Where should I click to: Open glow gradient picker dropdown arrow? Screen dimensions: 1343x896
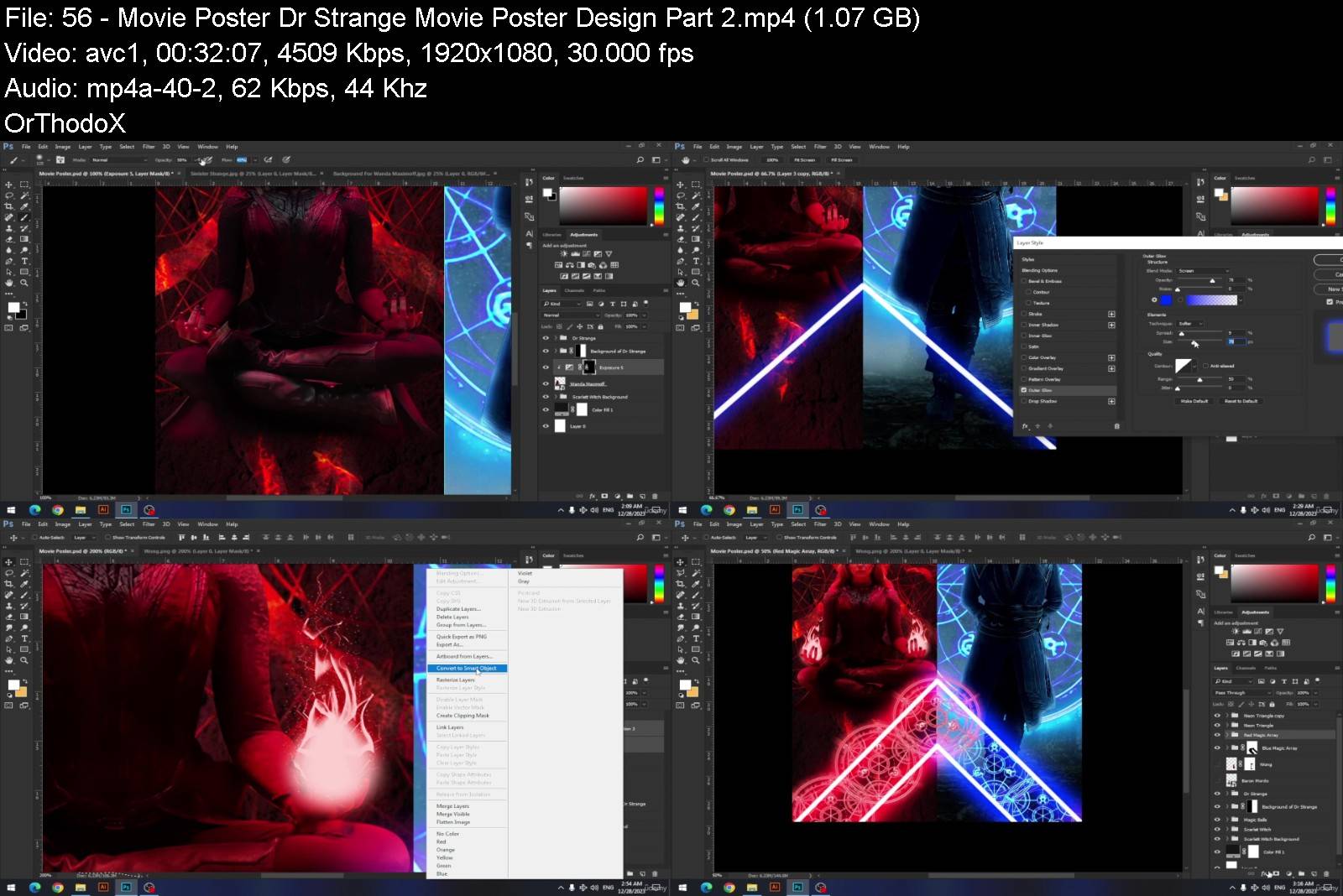point(1242,300)
